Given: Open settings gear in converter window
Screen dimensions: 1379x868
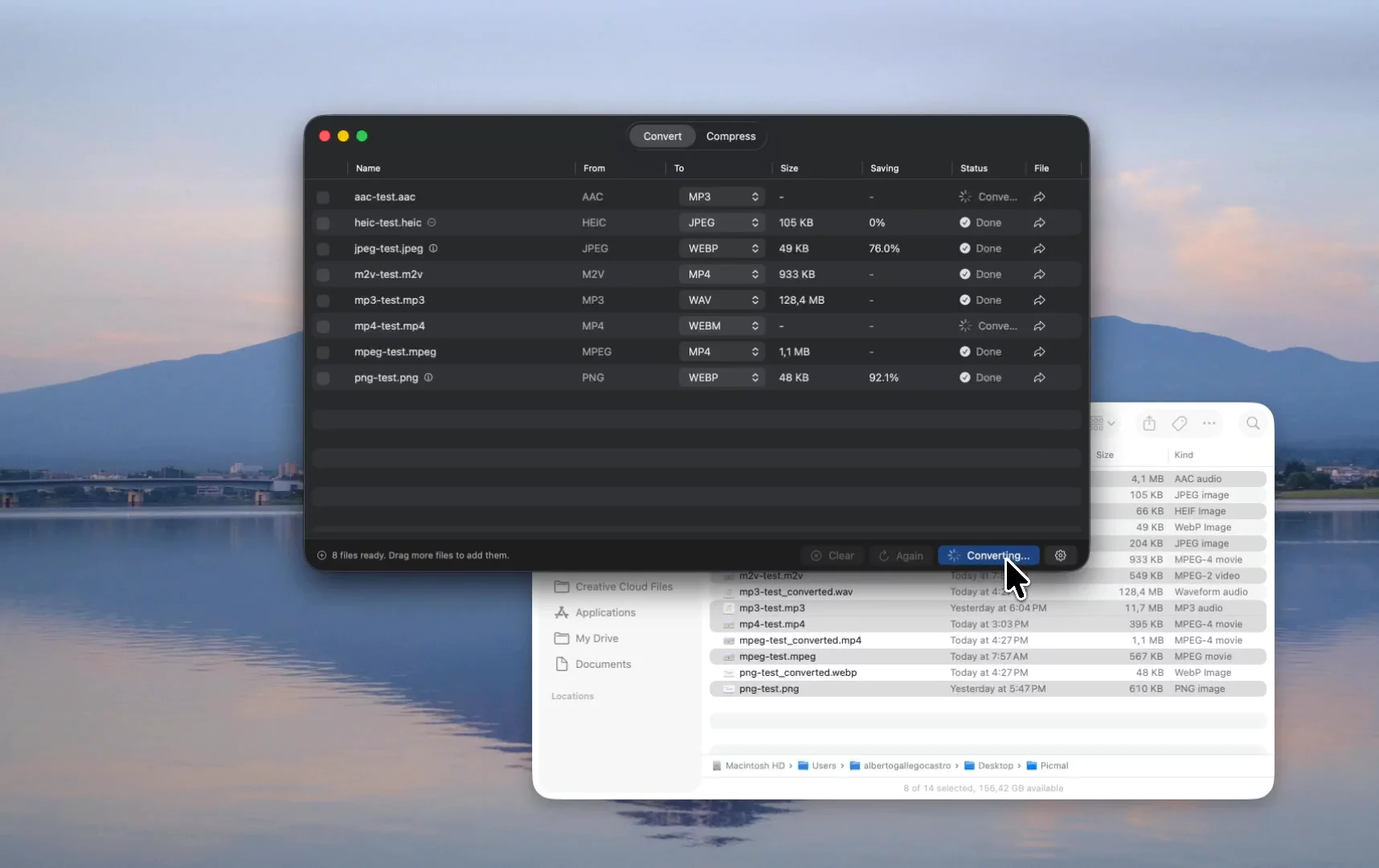Looking at the screenshot, I should pyautogui.click(x=1060, y=555).
